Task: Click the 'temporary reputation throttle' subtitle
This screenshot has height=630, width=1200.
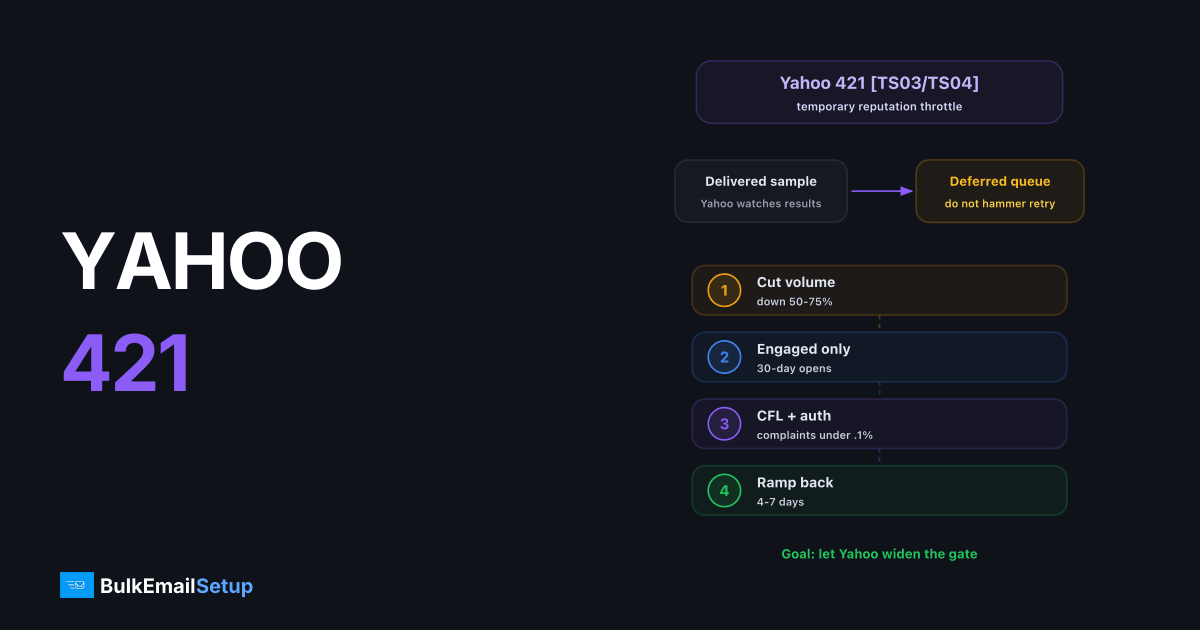Action: (x=879, y=106)
